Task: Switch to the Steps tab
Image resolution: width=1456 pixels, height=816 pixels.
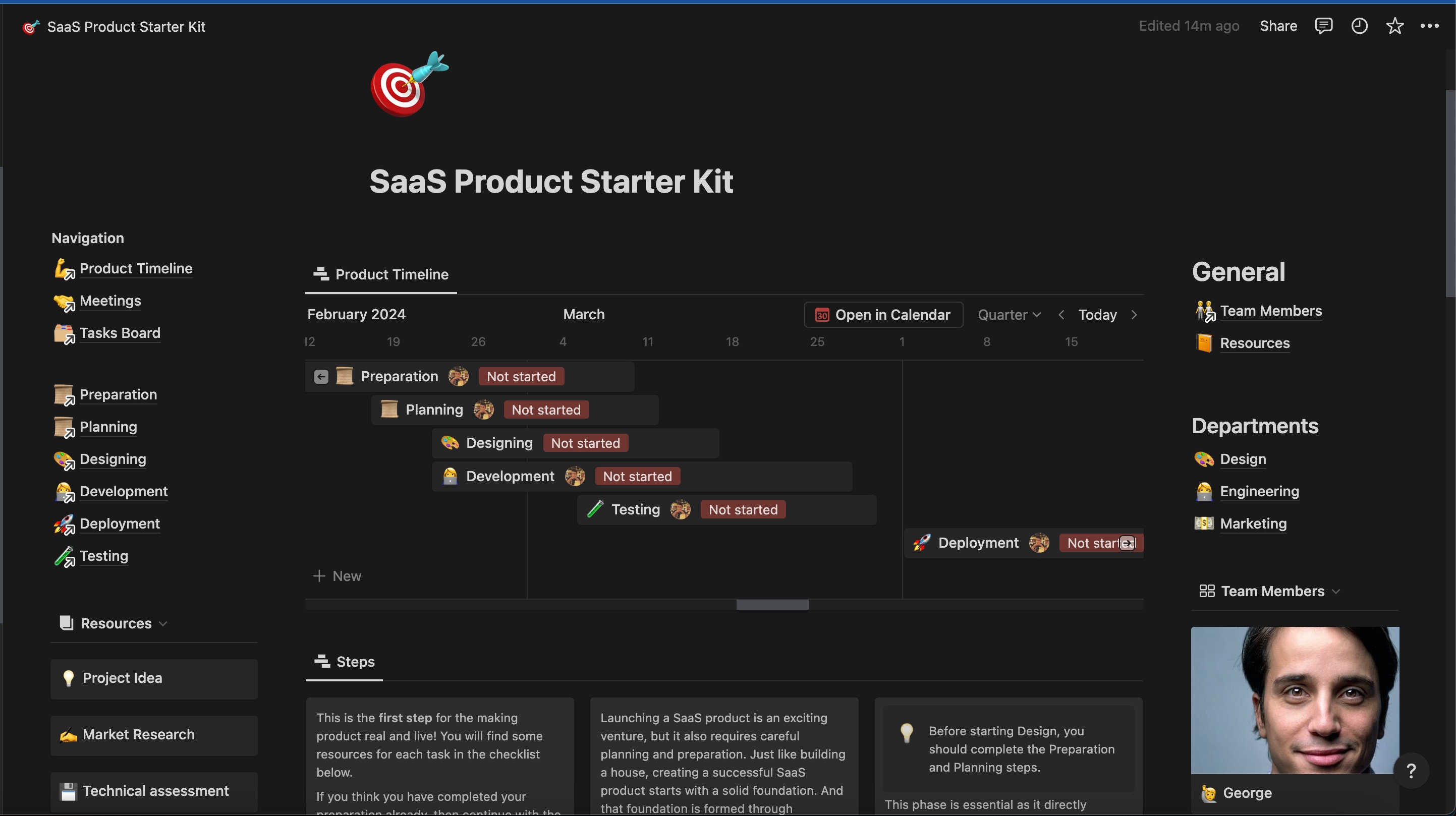Action: tap(344, 662)
